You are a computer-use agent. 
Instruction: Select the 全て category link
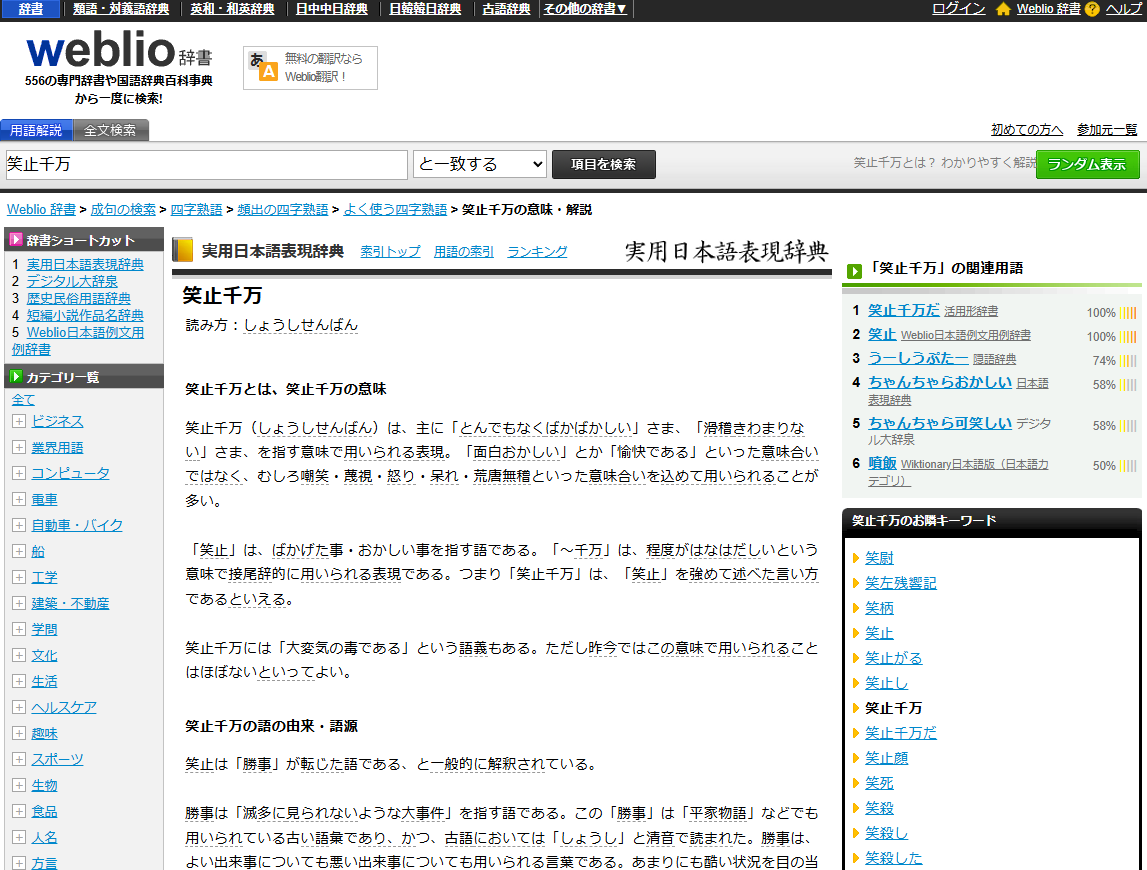23,400
